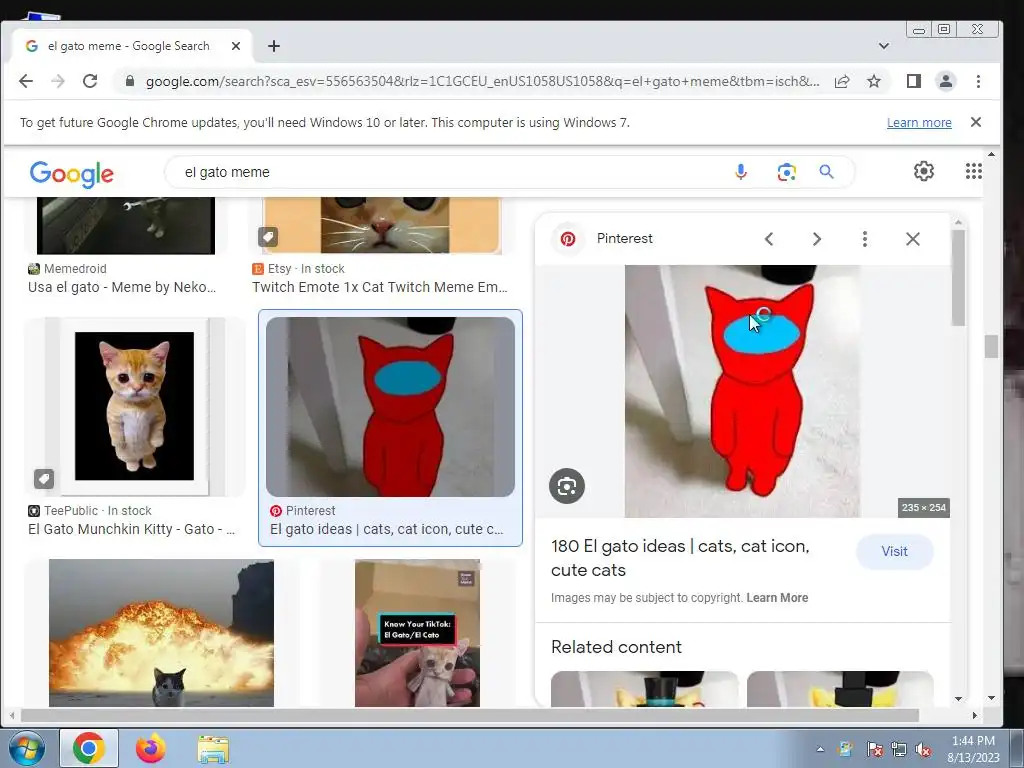Reload the current page
The image size is (1024, 768).
90,81
